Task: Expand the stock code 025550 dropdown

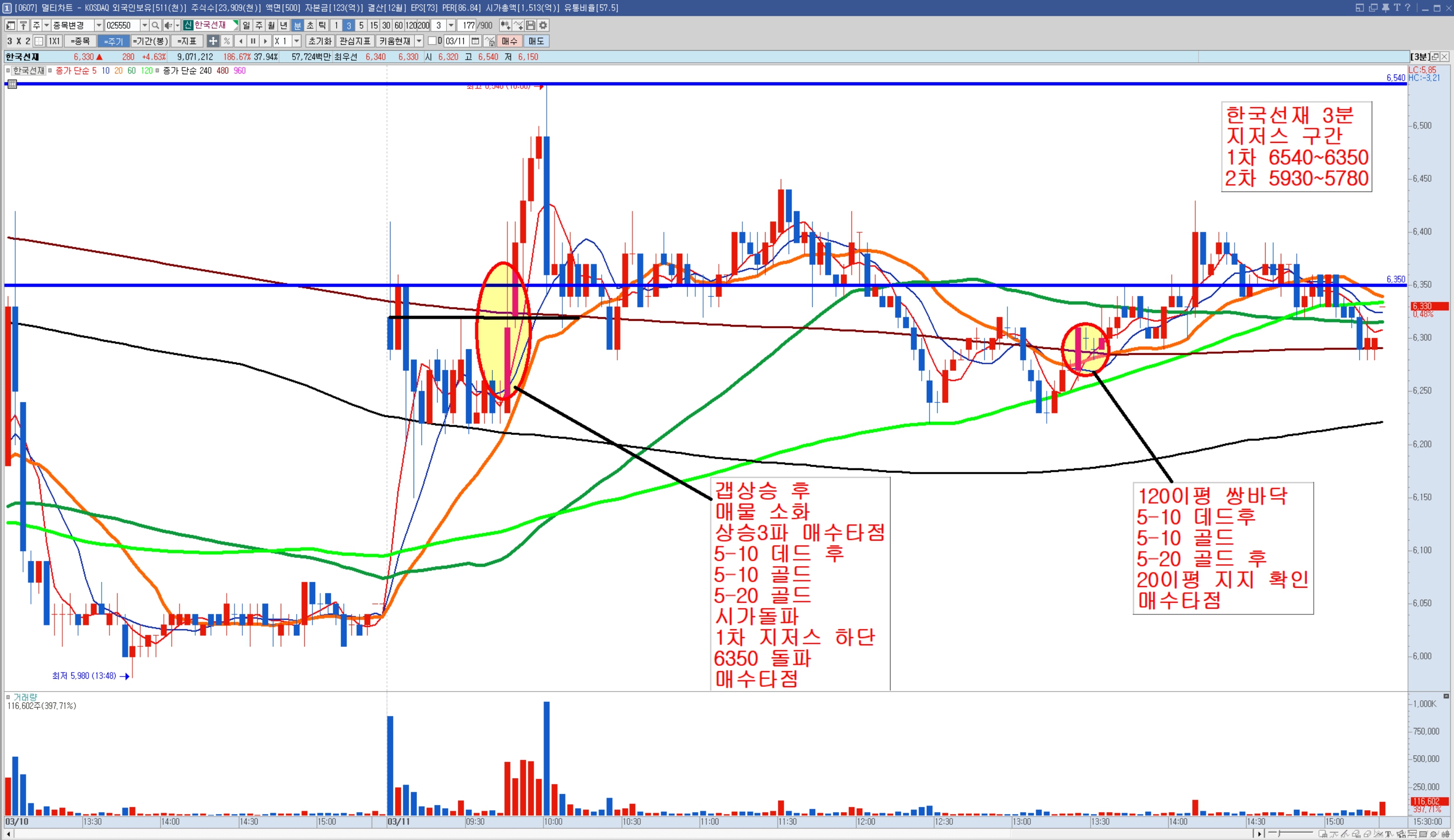Action: click(x=144, y=26)
